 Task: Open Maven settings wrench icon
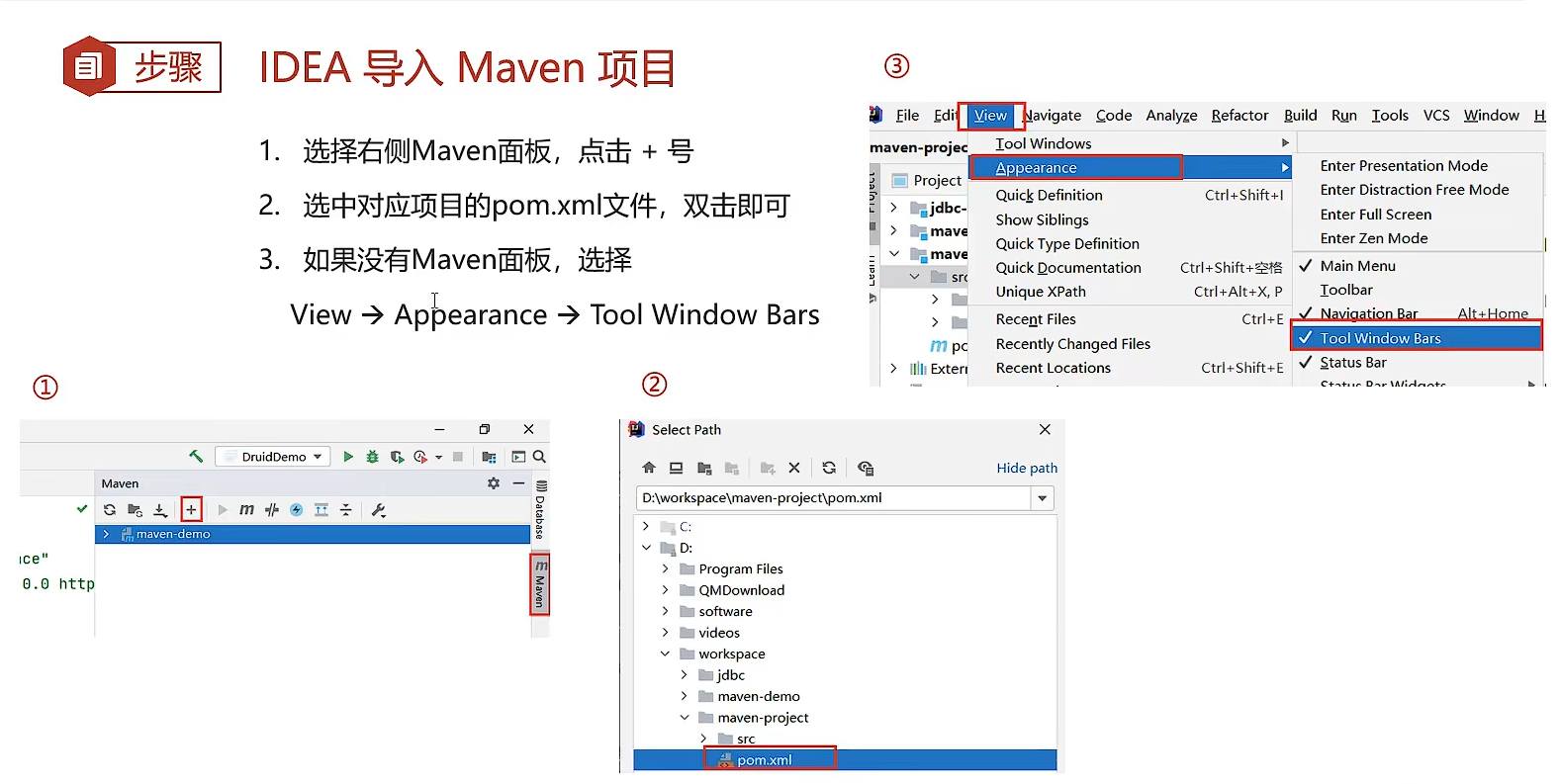click(378, 510)
